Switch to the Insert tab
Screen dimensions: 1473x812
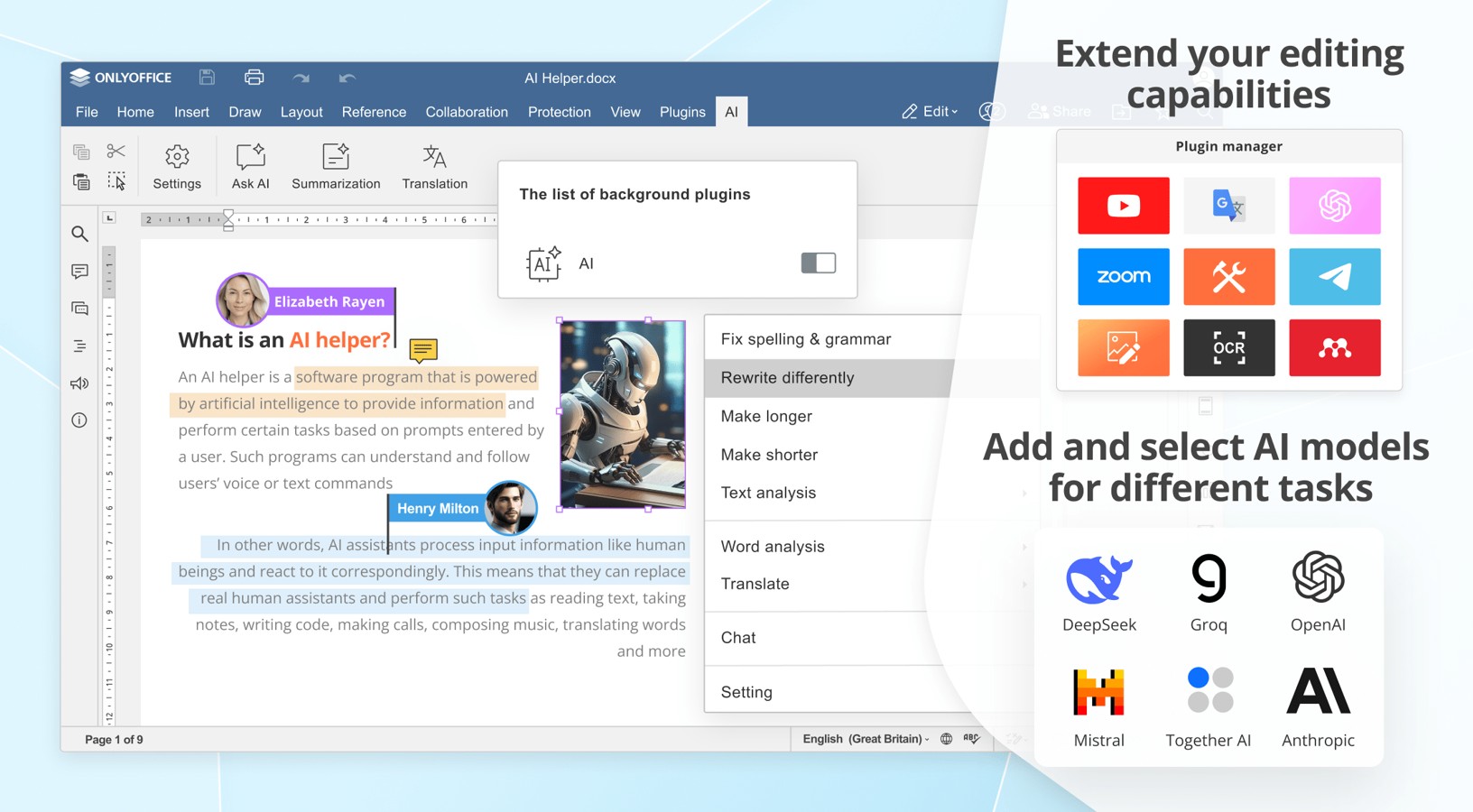(191, 112)
